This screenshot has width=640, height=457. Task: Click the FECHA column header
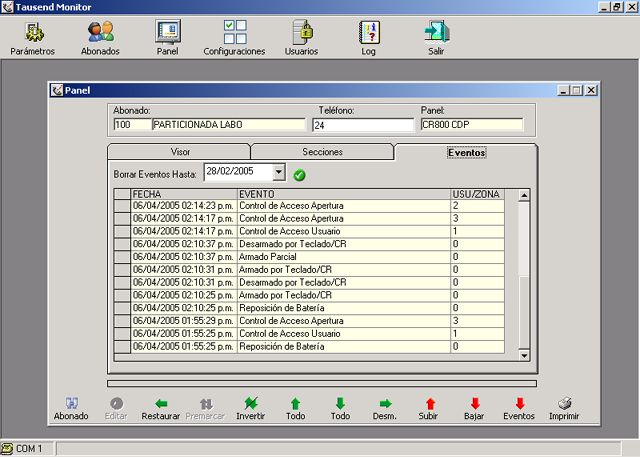[x=184, y=194]
